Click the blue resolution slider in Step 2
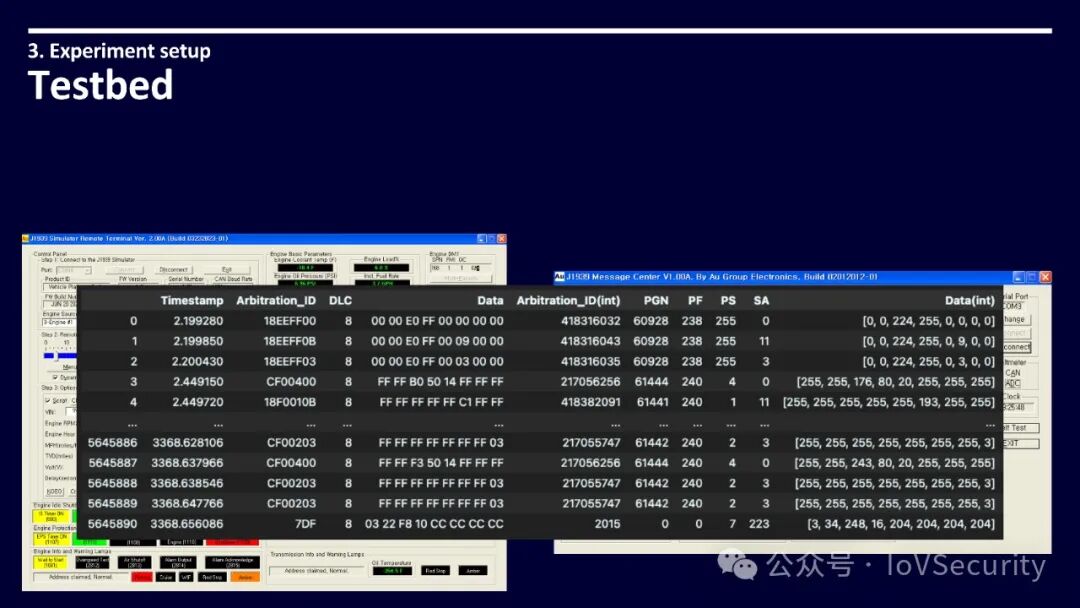The width and height of the screenshot is (1080, 608). pyautogui.click(x=60, y=355)
